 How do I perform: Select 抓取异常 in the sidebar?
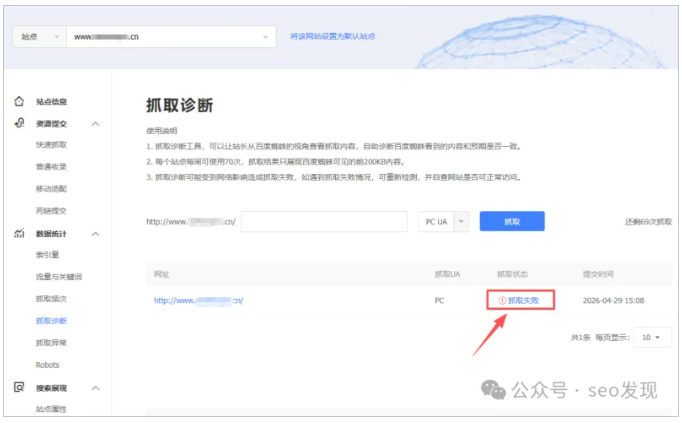pyautogui.click(x=51, y=343)
